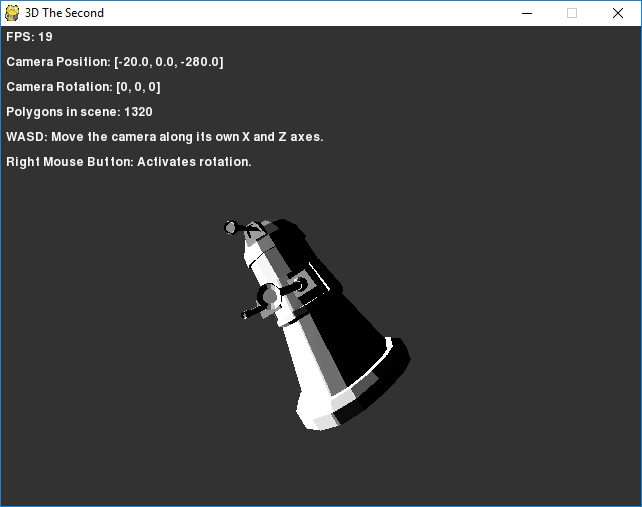This screenshot has width=642, height=507.
Task: Click the round eyestalk tip on the model
Action: [x=231, y=227]
